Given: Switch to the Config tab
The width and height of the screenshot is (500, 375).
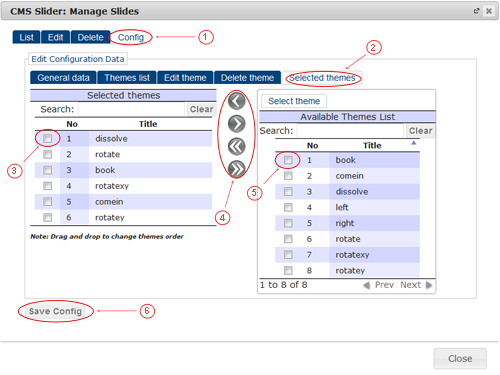Looking at the screenshot, I should click(131, 37).
